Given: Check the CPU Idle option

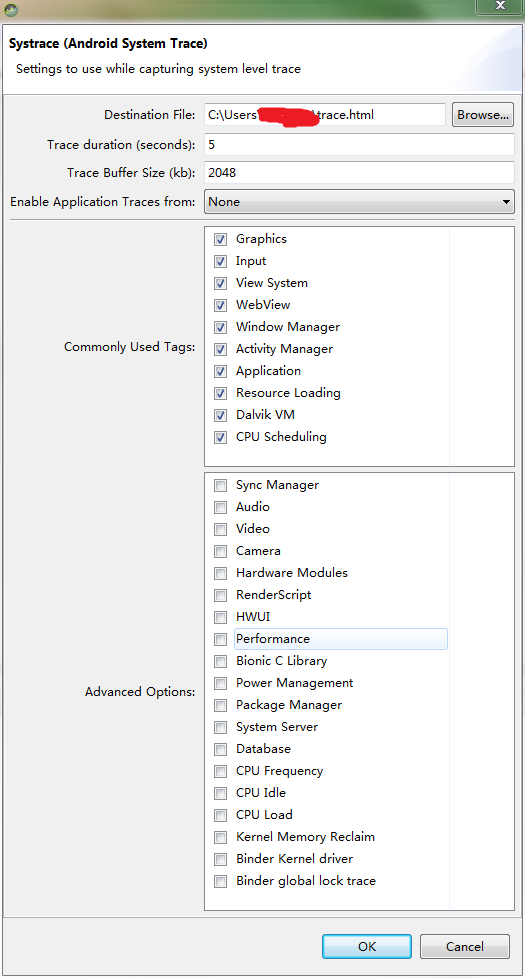Looking at the screenshot, I should (220, 793).
